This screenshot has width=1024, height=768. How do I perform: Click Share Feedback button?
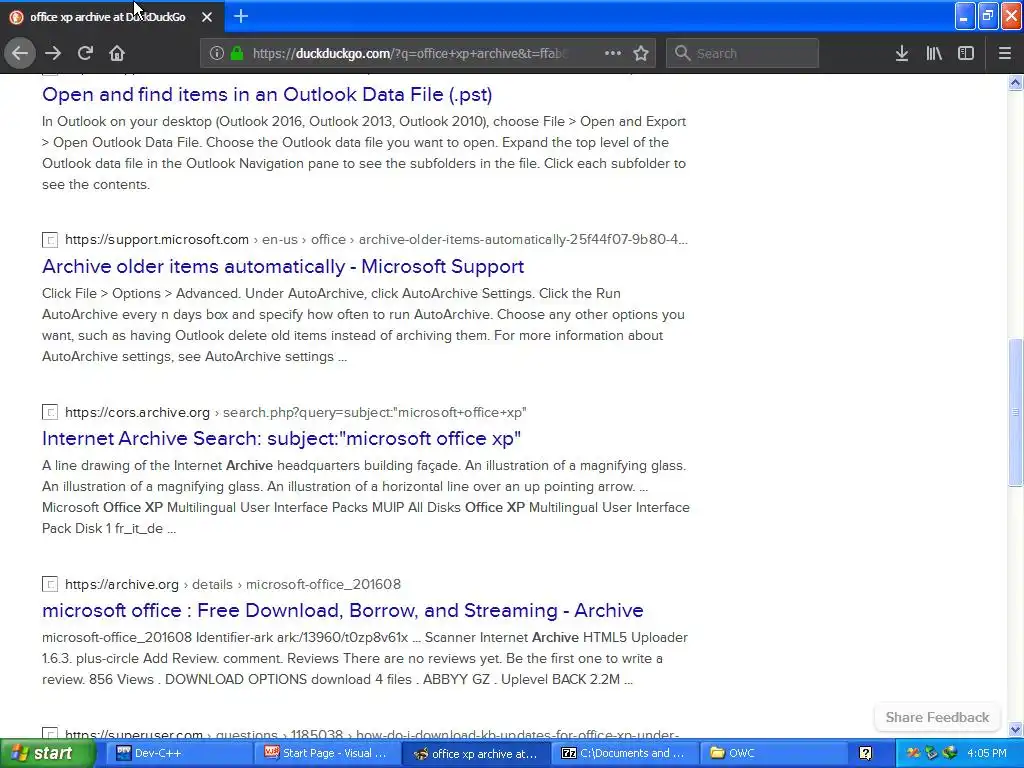(937, 717)
